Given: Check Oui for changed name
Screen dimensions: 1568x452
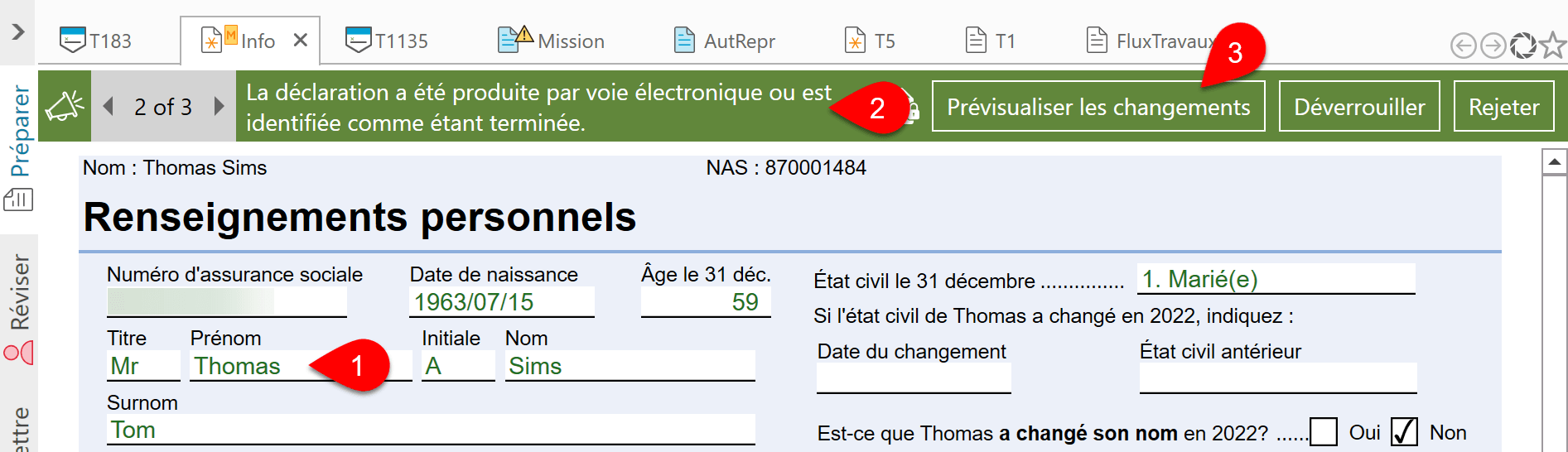Looking at the screenshot, I should coord(1324,432).
